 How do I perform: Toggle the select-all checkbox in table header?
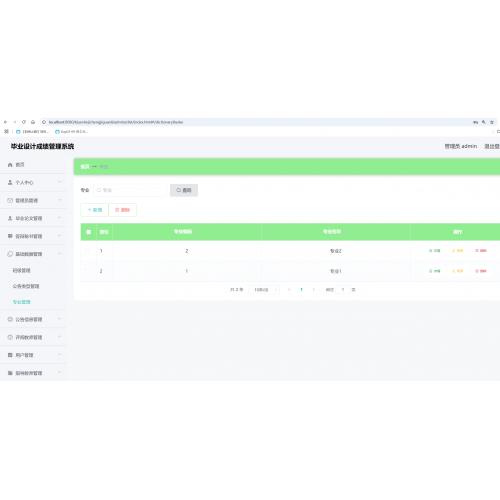[x=88, y=232]
